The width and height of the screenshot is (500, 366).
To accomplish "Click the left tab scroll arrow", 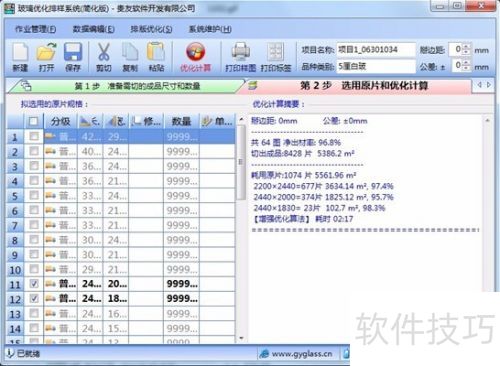I will coord(479,85).
